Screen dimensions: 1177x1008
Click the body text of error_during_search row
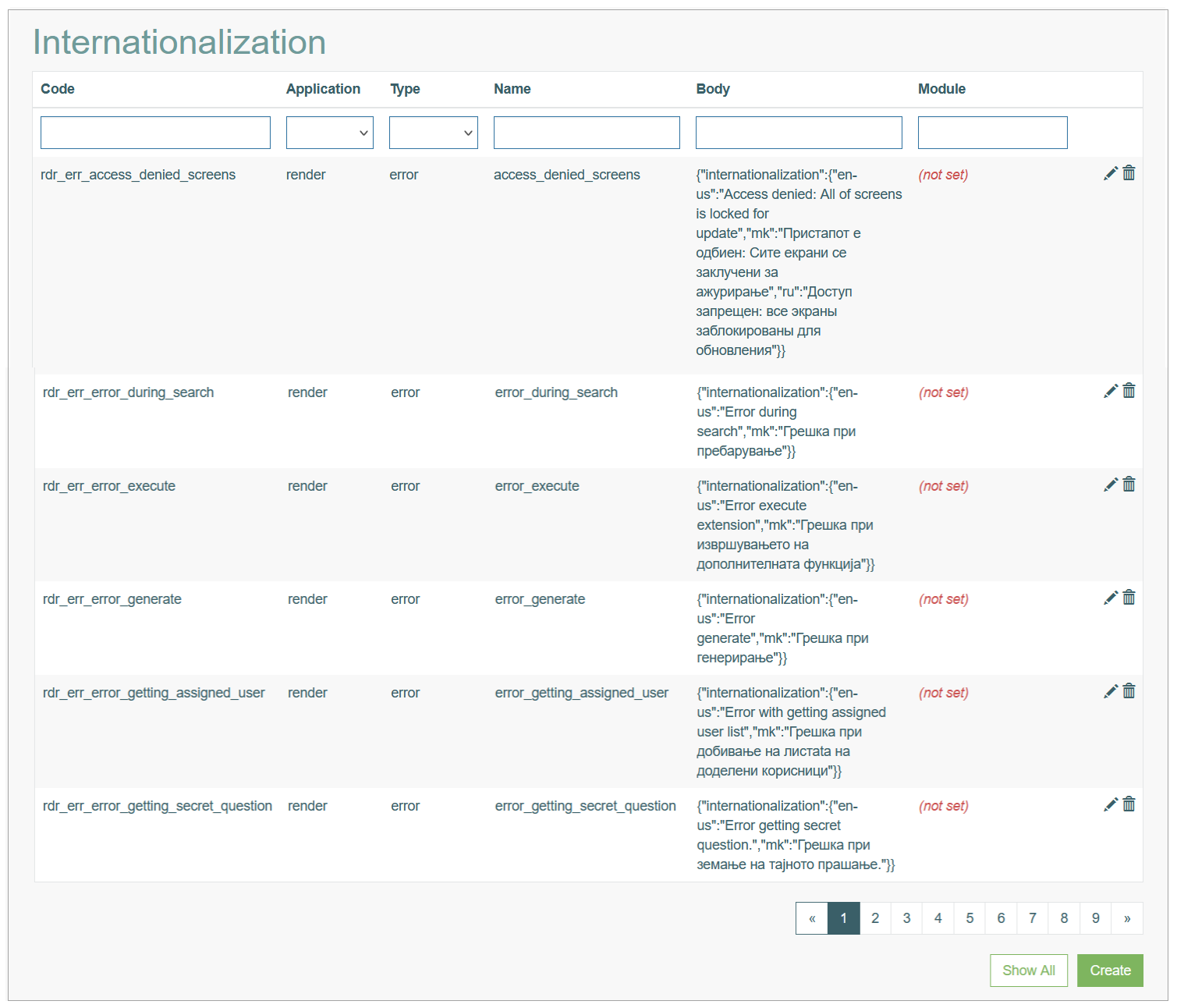coord(778,421)
